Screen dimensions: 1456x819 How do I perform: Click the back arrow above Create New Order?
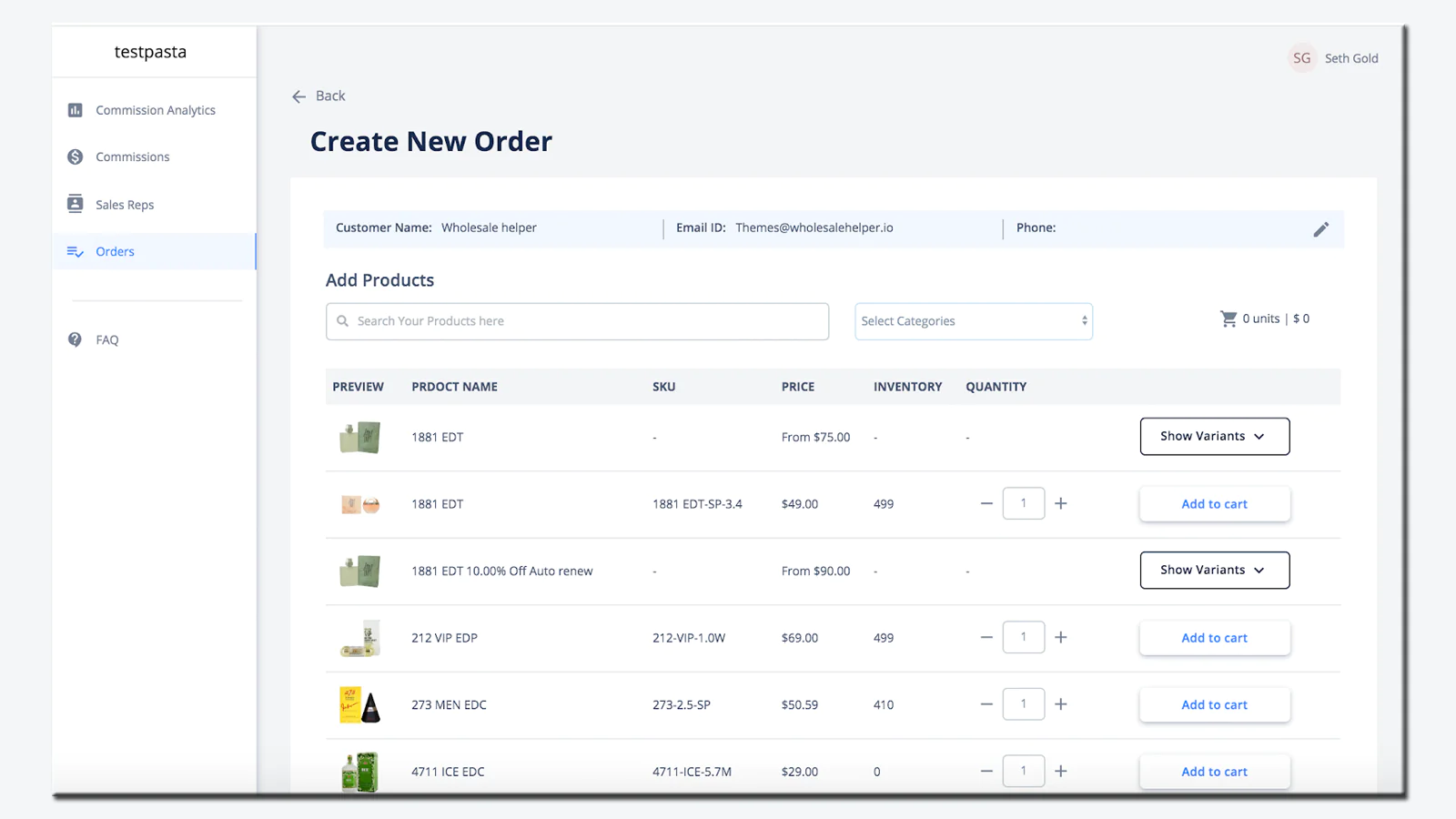(299, 96)
